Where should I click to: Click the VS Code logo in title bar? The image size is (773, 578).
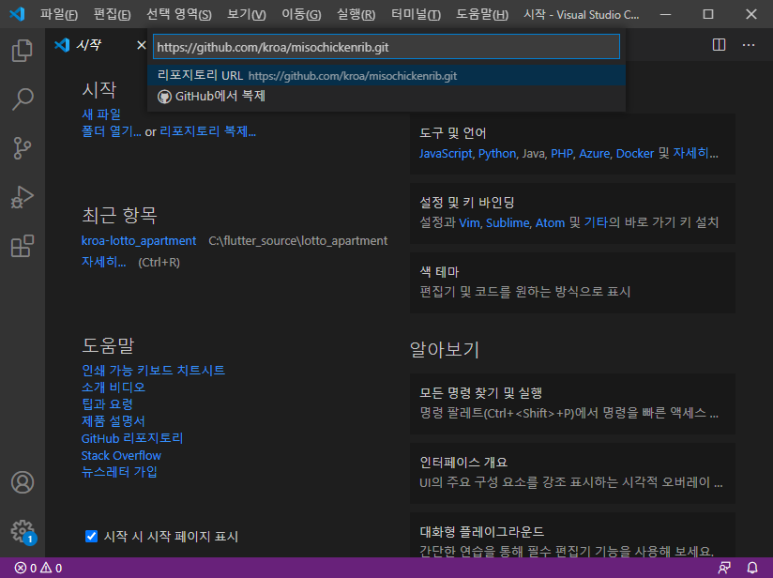click(17, 14)
